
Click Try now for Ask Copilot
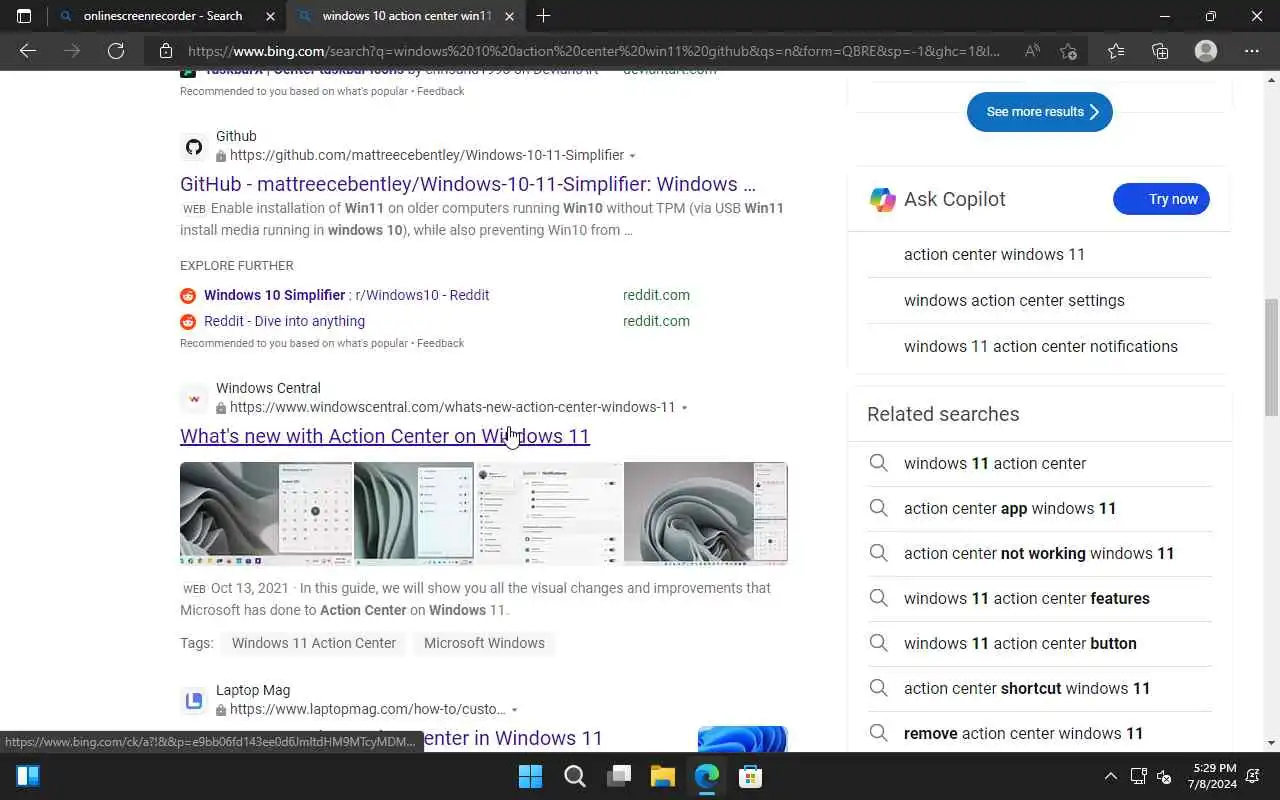pyautogui.click(x=1161, y=199)
